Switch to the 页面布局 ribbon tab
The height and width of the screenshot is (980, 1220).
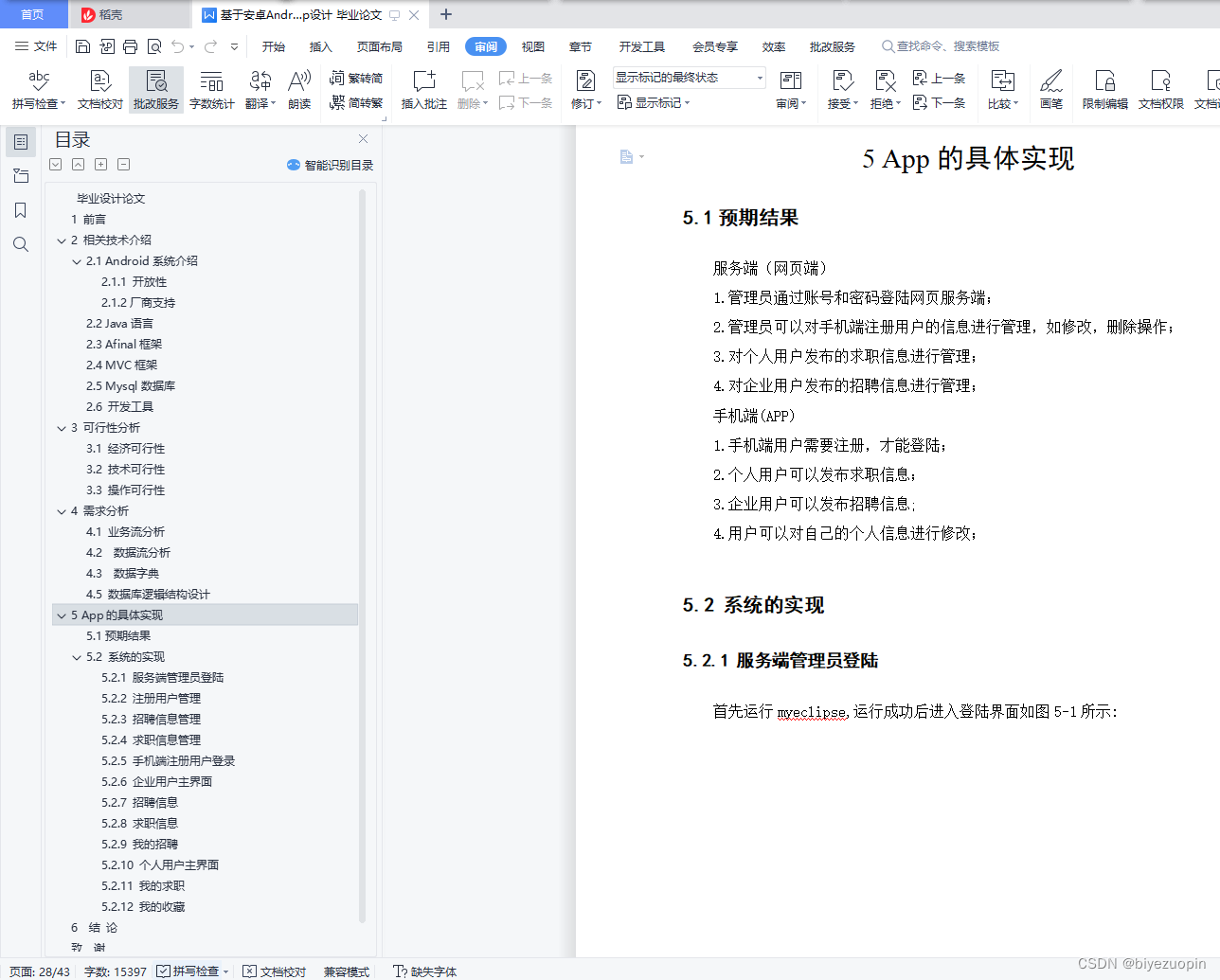[x=380, y=46]
